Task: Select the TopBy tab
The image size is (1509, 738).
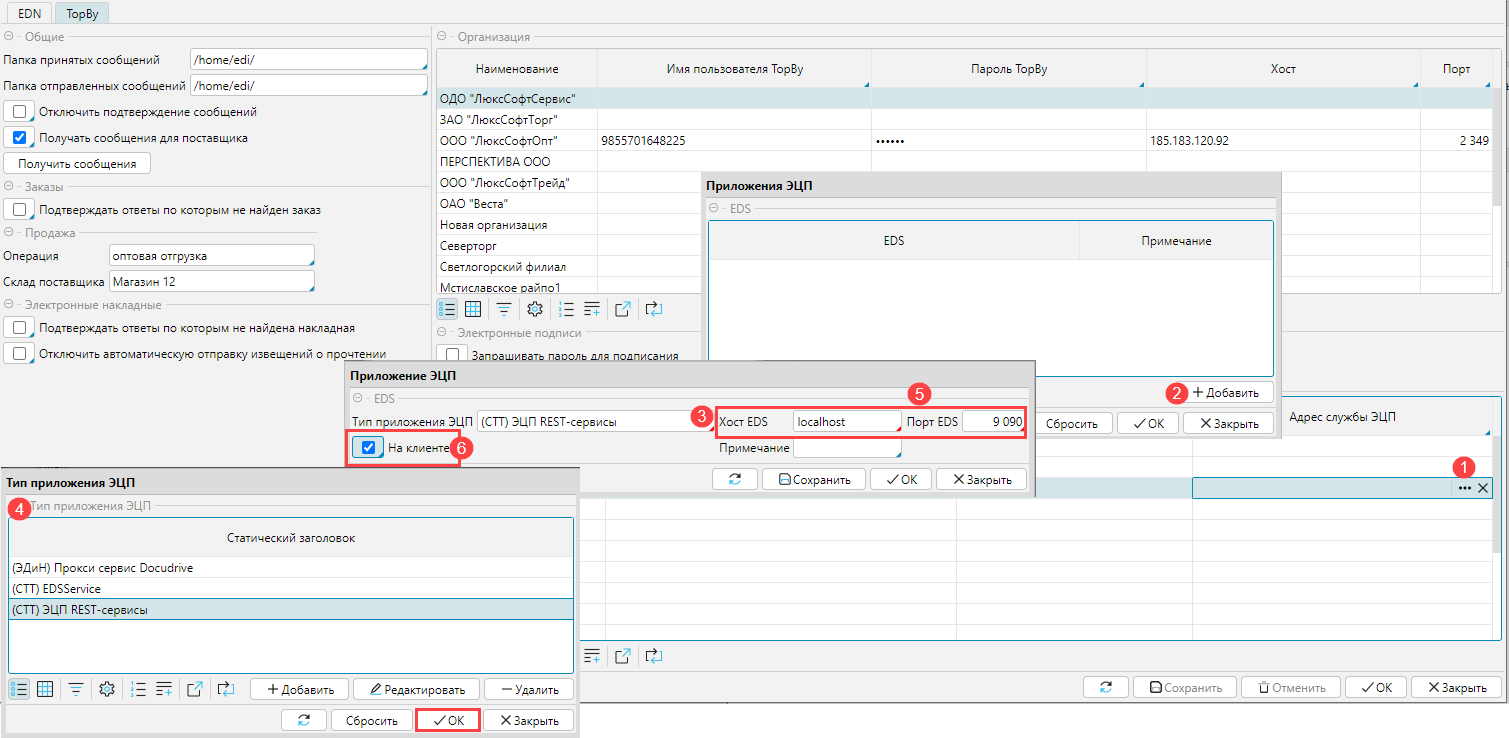Action: point(82,14)
